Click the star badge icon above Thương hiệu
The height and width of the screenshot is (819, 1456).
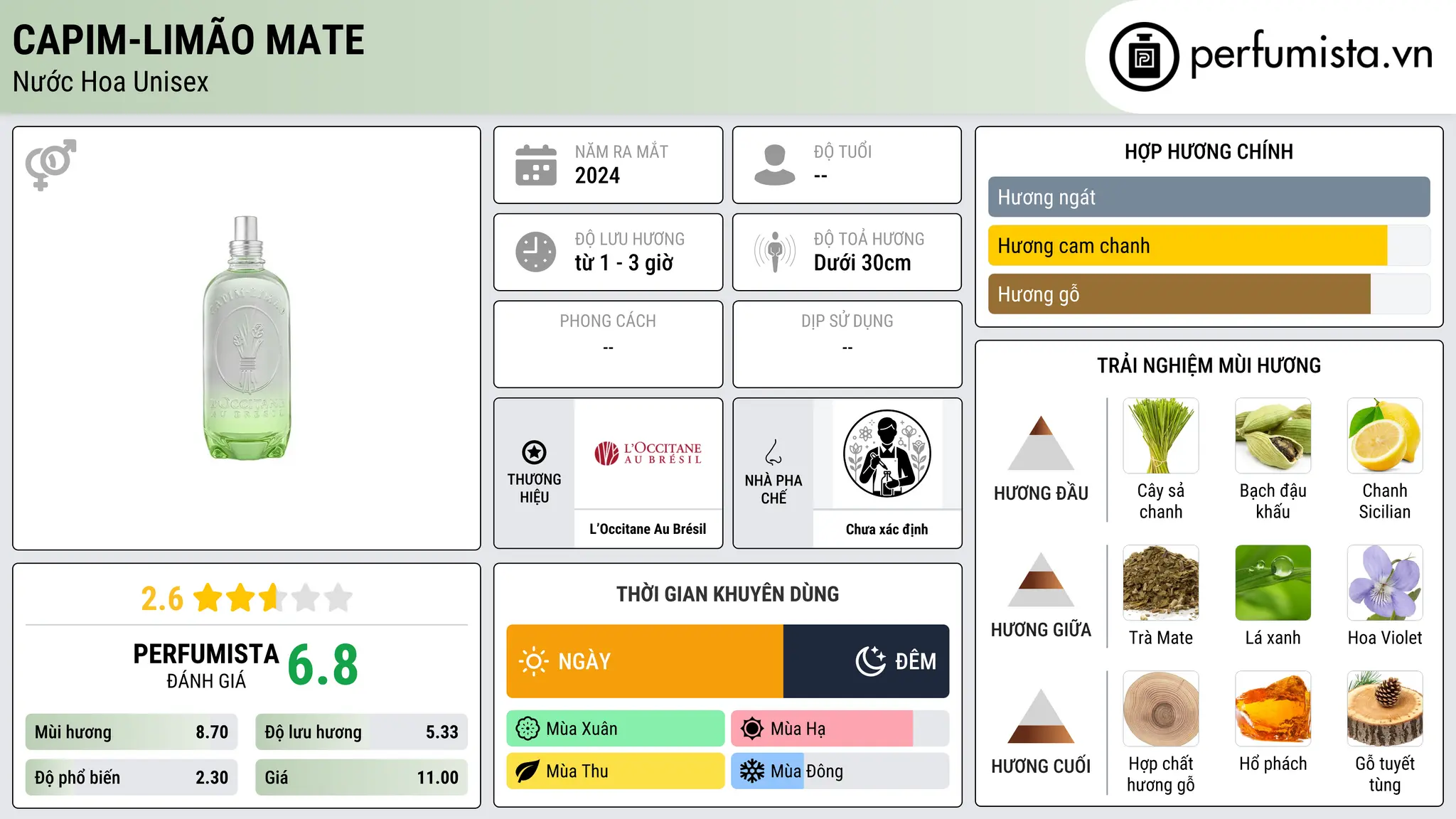[534, 452]
